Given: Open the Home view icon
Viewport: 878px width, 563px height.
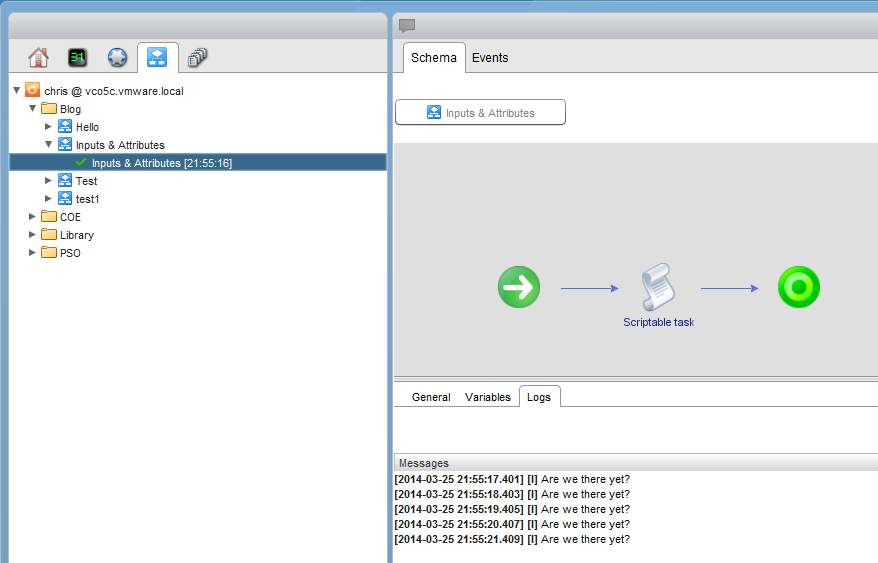Looking at the screenshot, I should point(38,58).
